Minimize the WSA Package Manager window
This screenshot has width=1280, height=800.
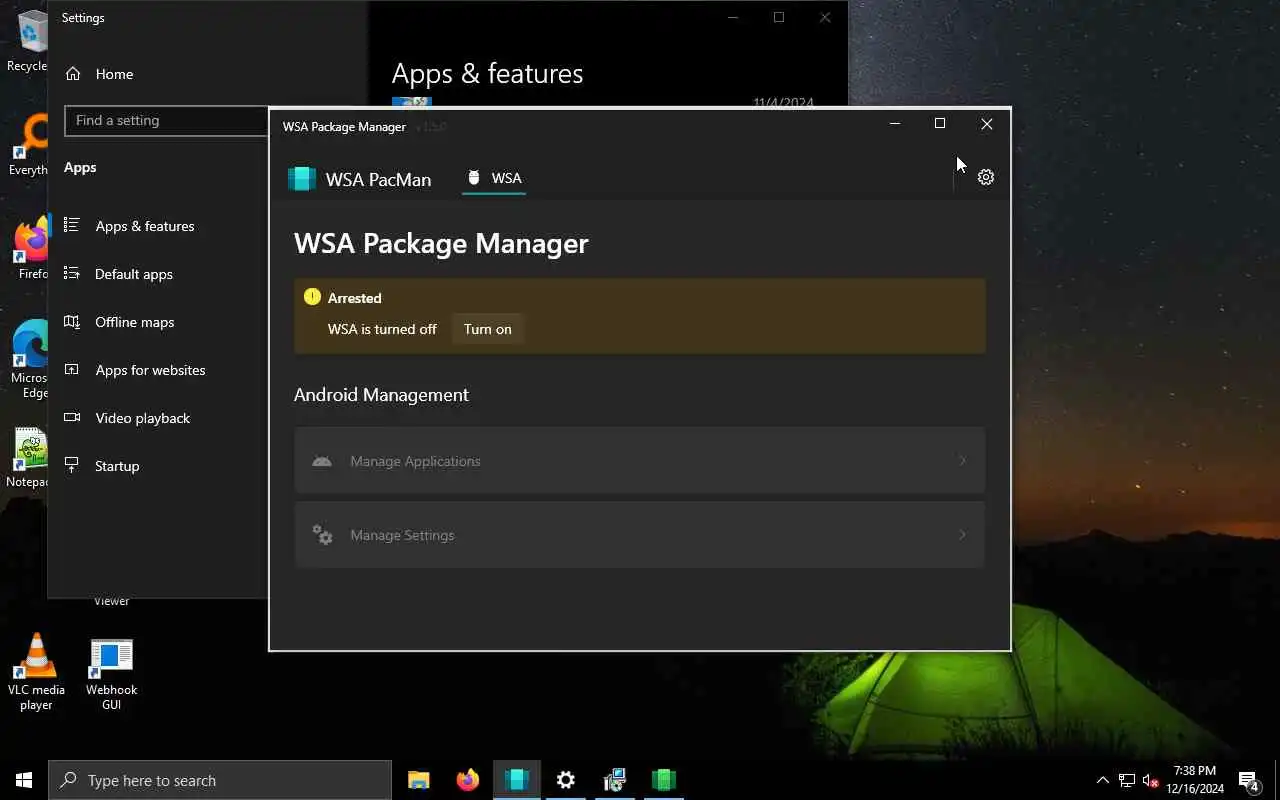coord(895,124)
